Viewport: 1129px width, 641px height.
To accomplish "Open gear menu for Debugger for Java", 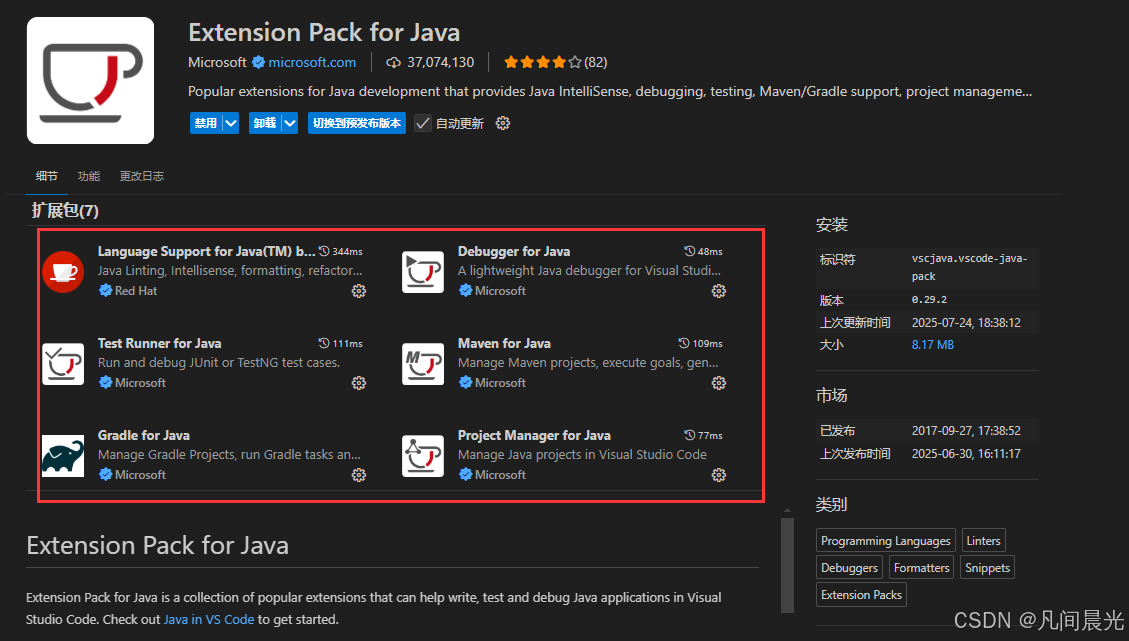I will (x=719, y=291).
